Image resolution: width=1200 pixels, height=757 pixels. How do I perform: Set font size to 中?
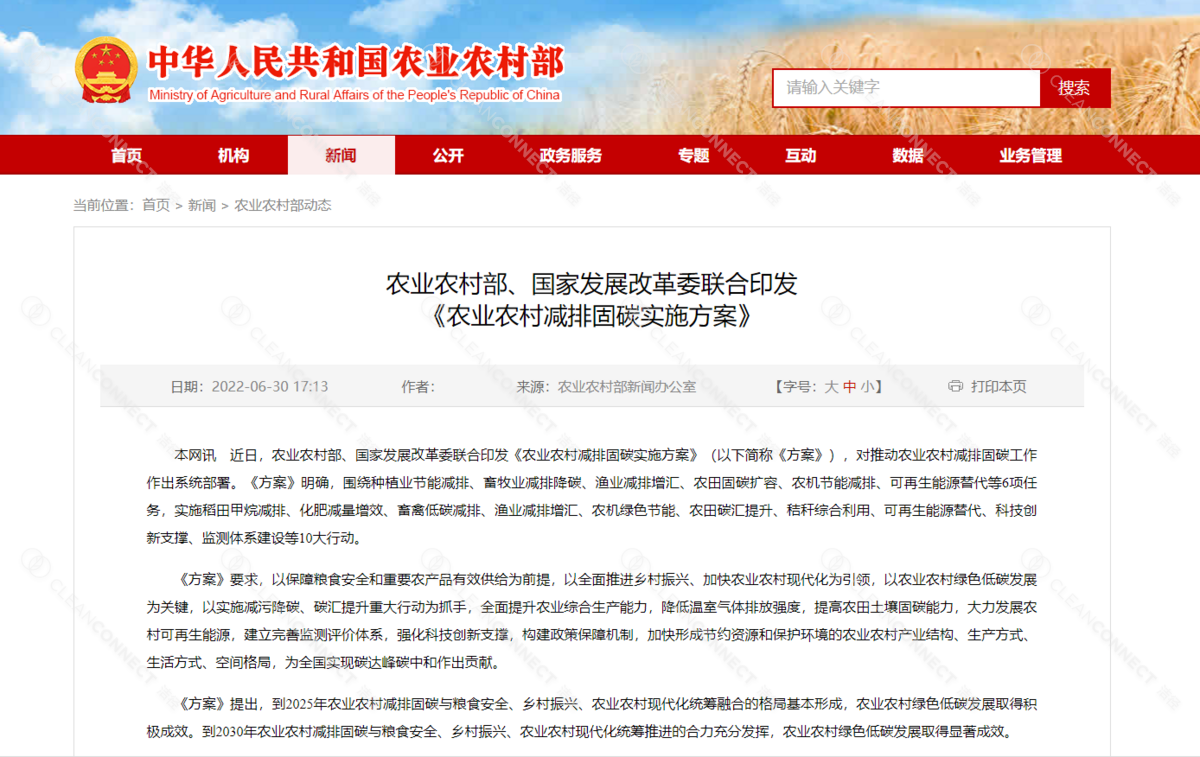849,387
